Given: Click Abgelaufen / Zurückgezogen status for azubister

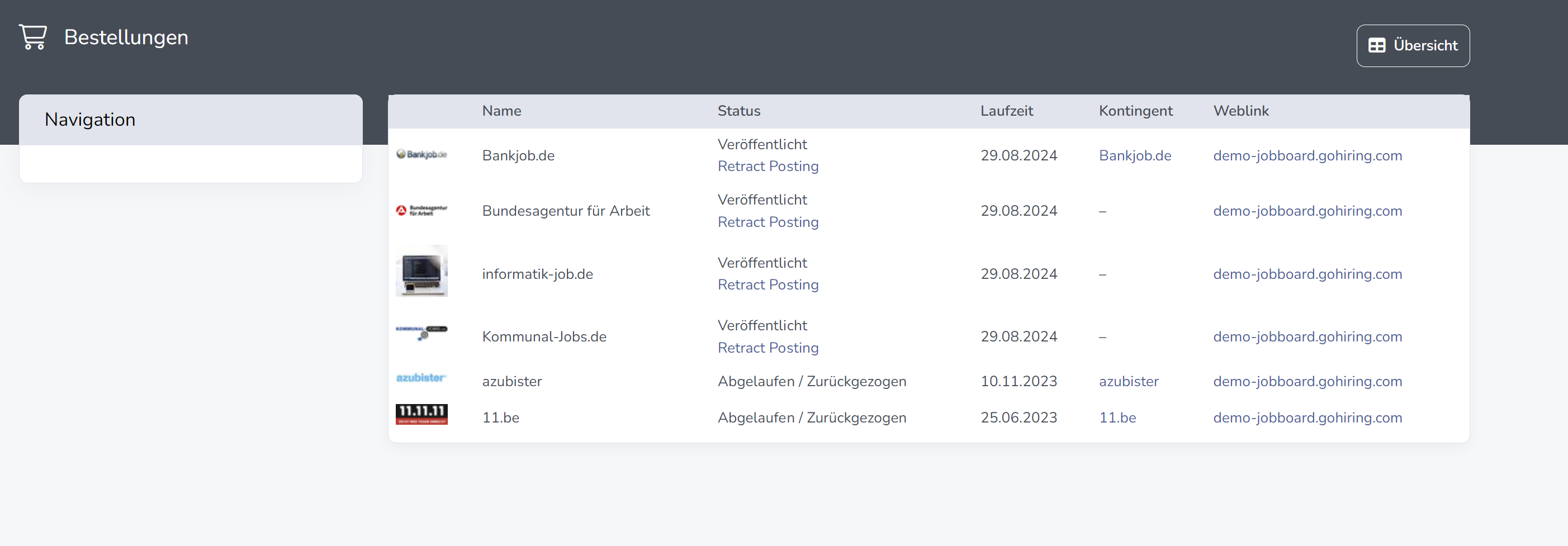Looking at the screenshot, I should (812, 382).
